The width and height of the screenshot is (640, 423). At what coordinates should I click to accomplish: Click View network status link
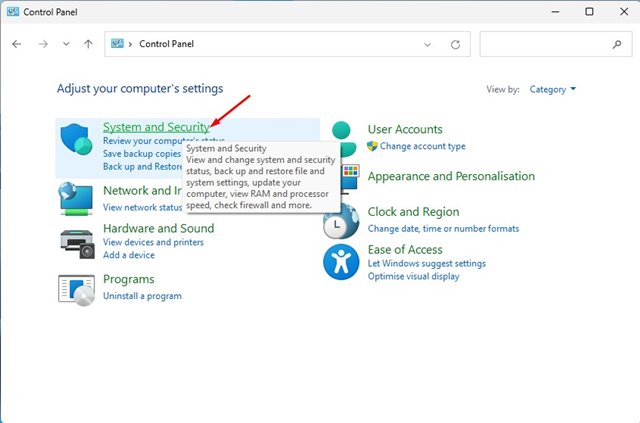[142, 207]
